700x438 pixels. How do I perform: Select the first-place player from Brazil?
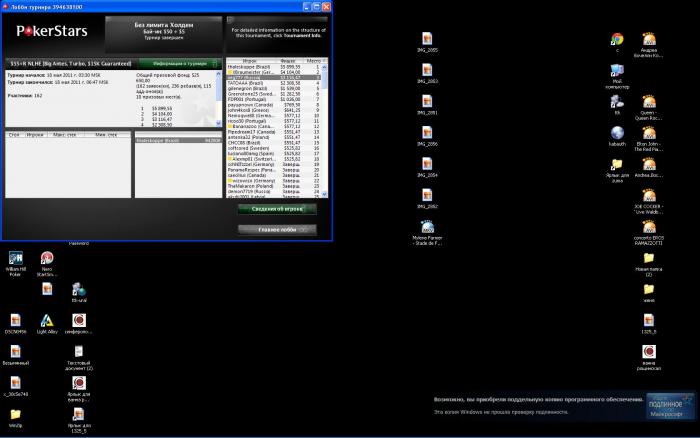(x=274, y=67)
